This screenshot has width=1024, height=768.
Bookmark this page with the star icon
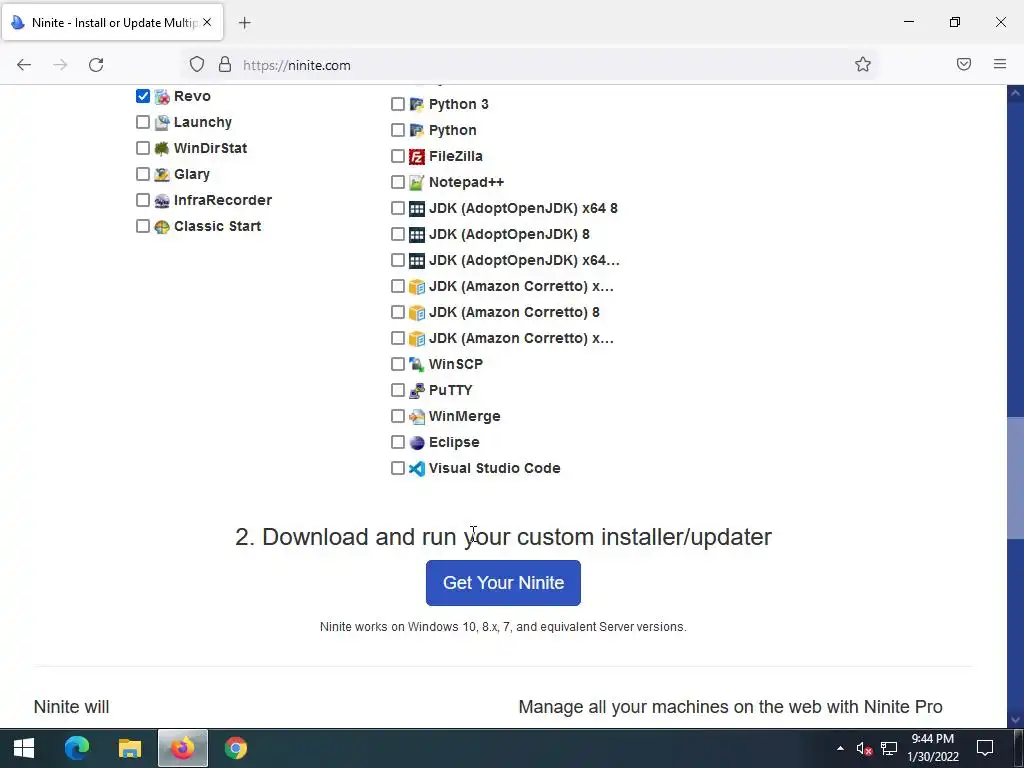(x=863, y=64)
